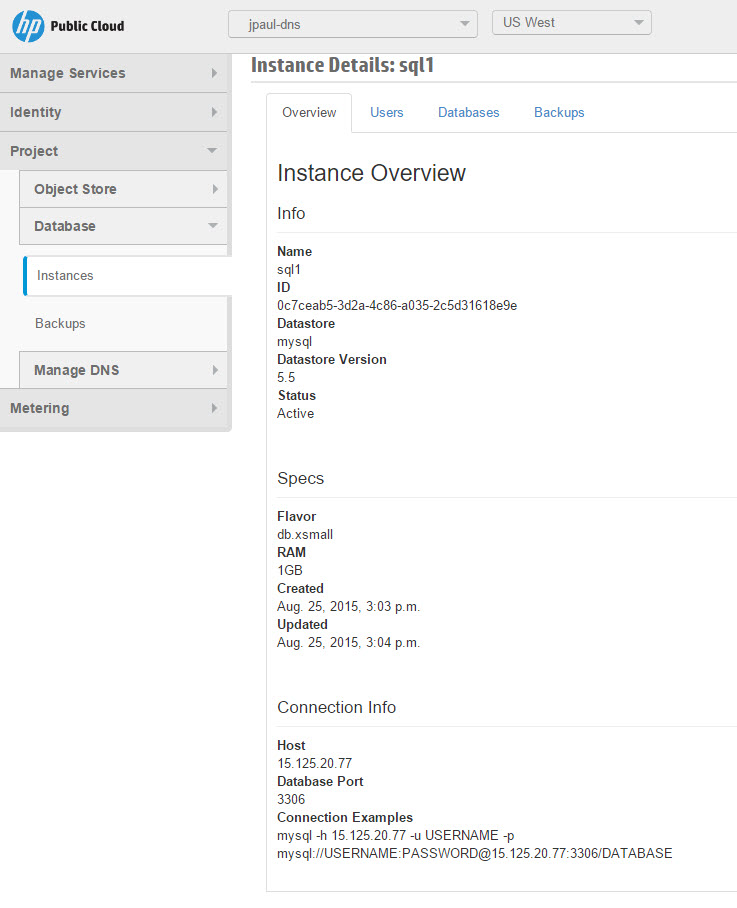Image resolution: width=737 pixels, height=908 pixels.
Task: Expand the Manage Services menu
Action: (113, 73)
